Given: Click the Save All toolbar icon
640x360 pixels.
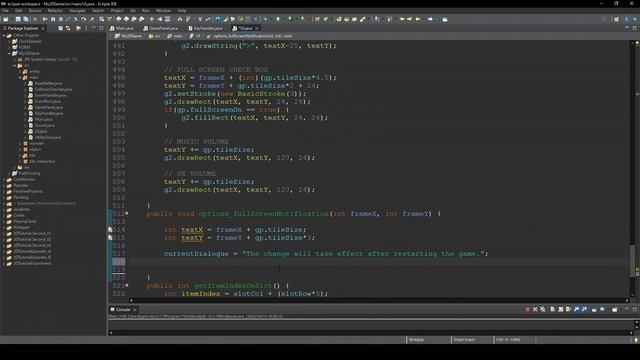Looking at the screenshot, I should pos(26,19).
